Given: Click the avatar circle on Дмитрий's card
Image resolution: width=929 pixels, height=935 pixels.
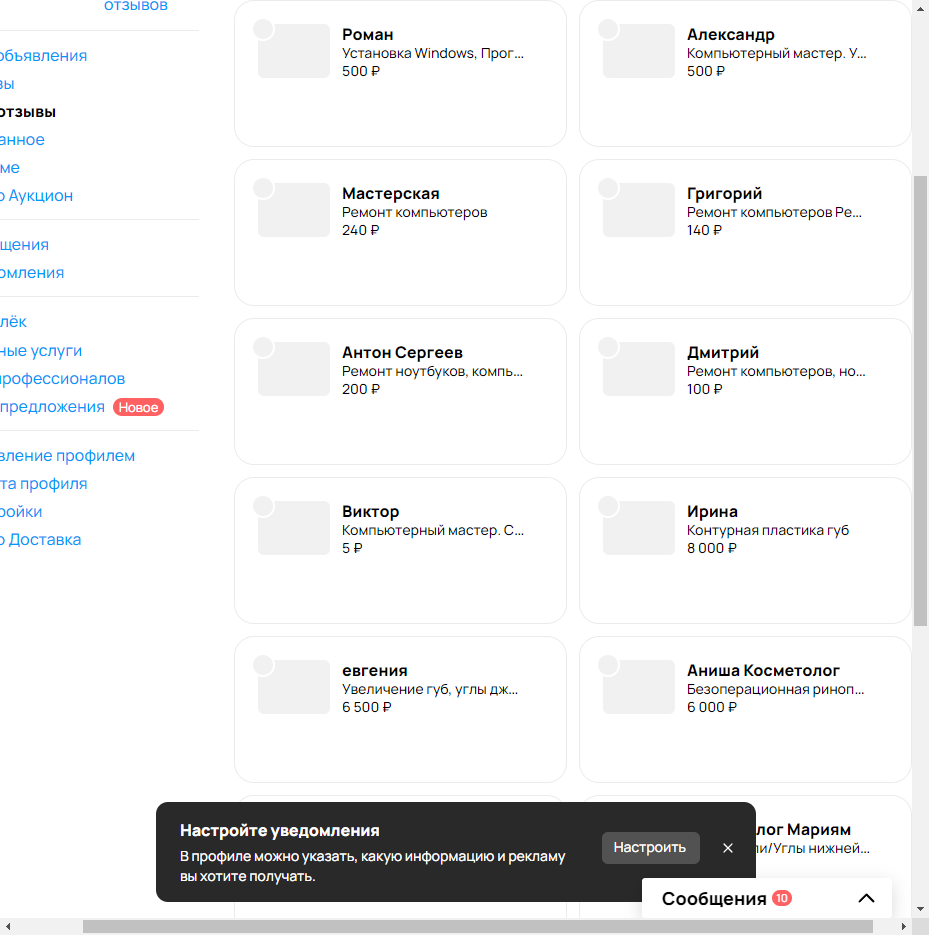Looking at the screenshot, I should pos(608,347).
